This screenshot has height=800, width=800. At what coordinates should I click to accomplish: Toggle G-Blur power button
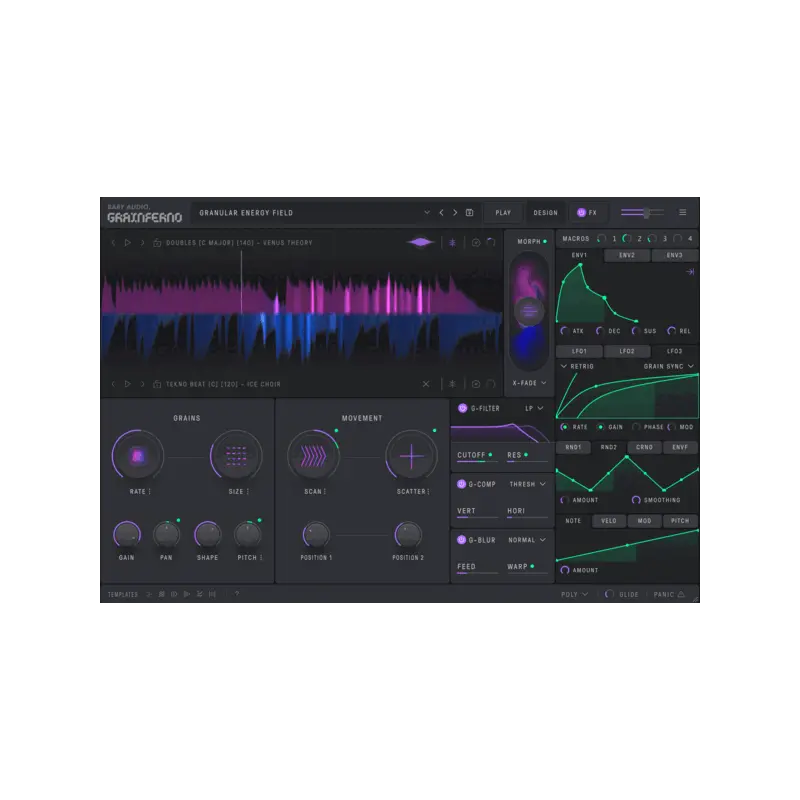(x=461, y=539)
